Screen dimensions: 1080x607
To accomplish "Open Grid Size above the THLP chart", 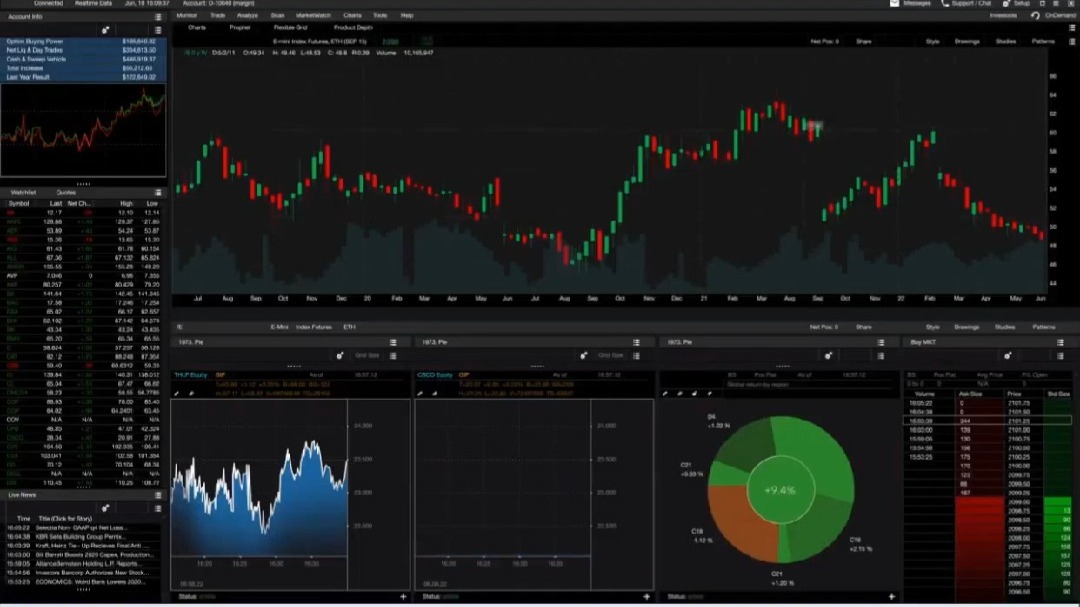I will [367, 356].
